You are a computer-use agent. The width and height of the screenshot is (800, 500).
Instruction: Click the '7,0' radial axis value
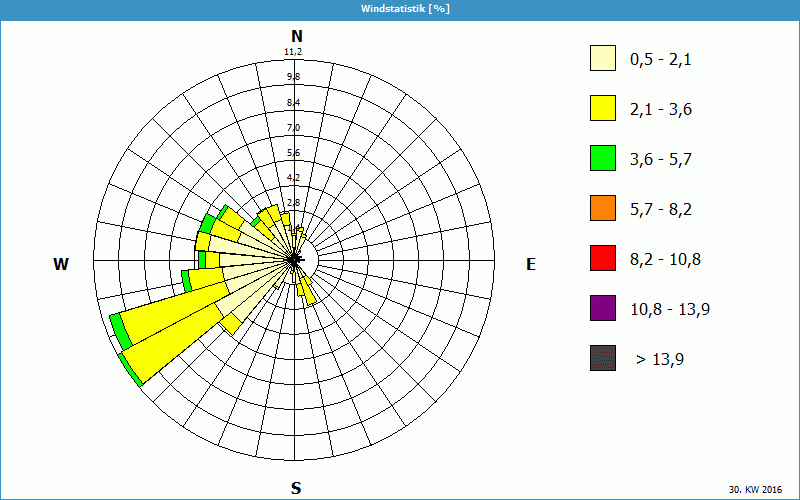pyautogui.click(x=293, y=128)
